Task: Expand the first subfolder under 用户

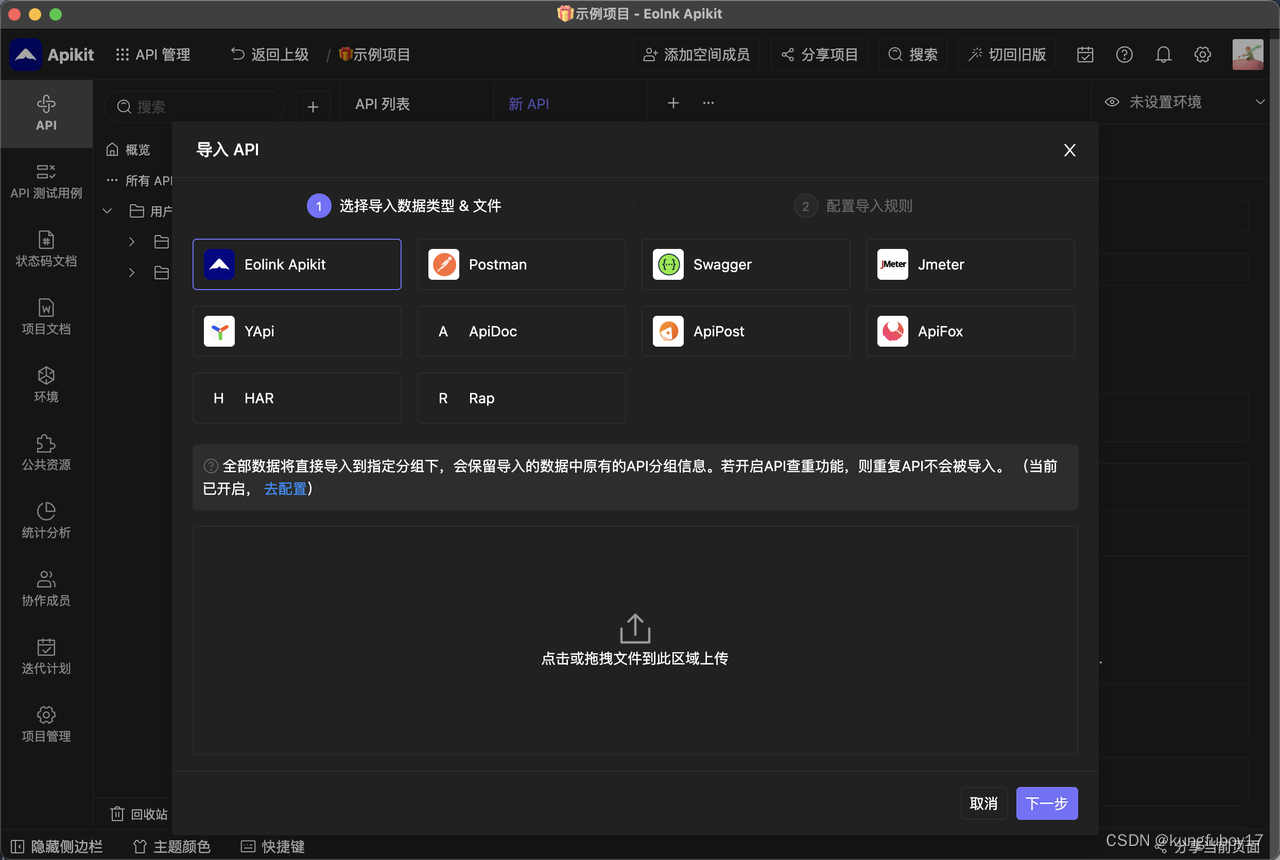Action: [x=132, y=242]
